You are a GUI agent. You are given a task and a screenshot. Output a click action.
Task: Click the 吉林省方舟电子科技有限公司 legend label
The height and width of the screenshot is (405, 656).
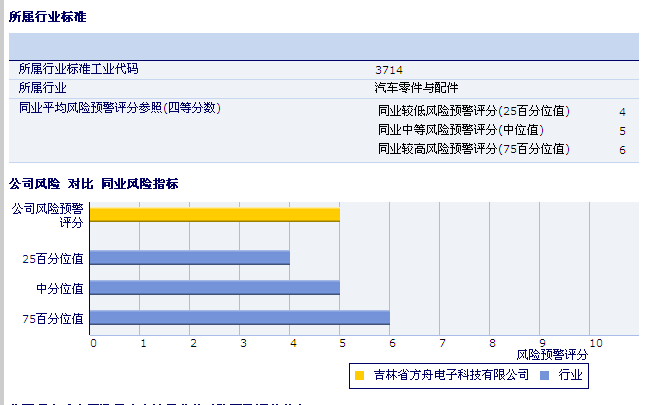tap(451, 376)
